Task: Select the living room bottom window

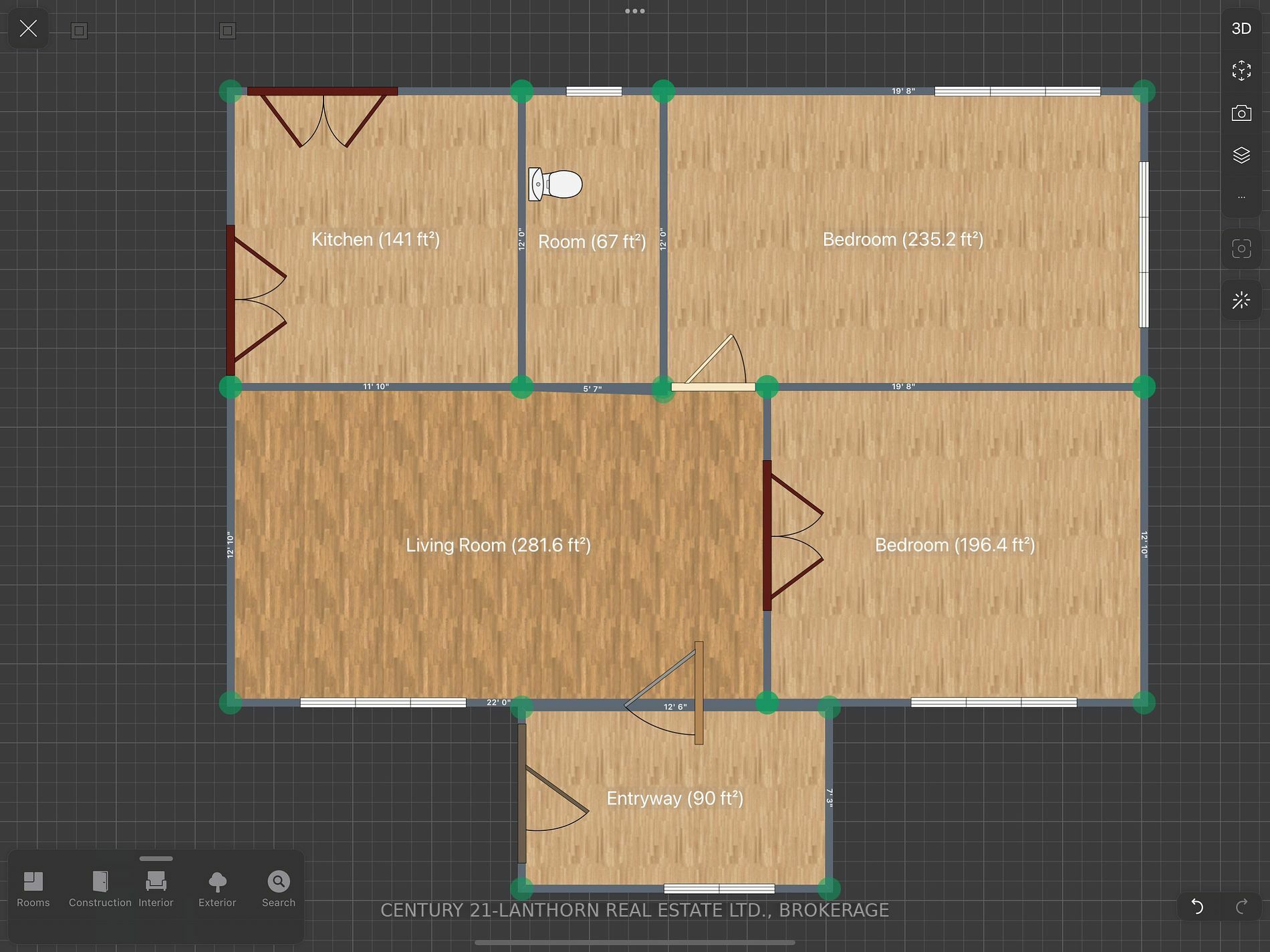Action: (x=383, y=703)
